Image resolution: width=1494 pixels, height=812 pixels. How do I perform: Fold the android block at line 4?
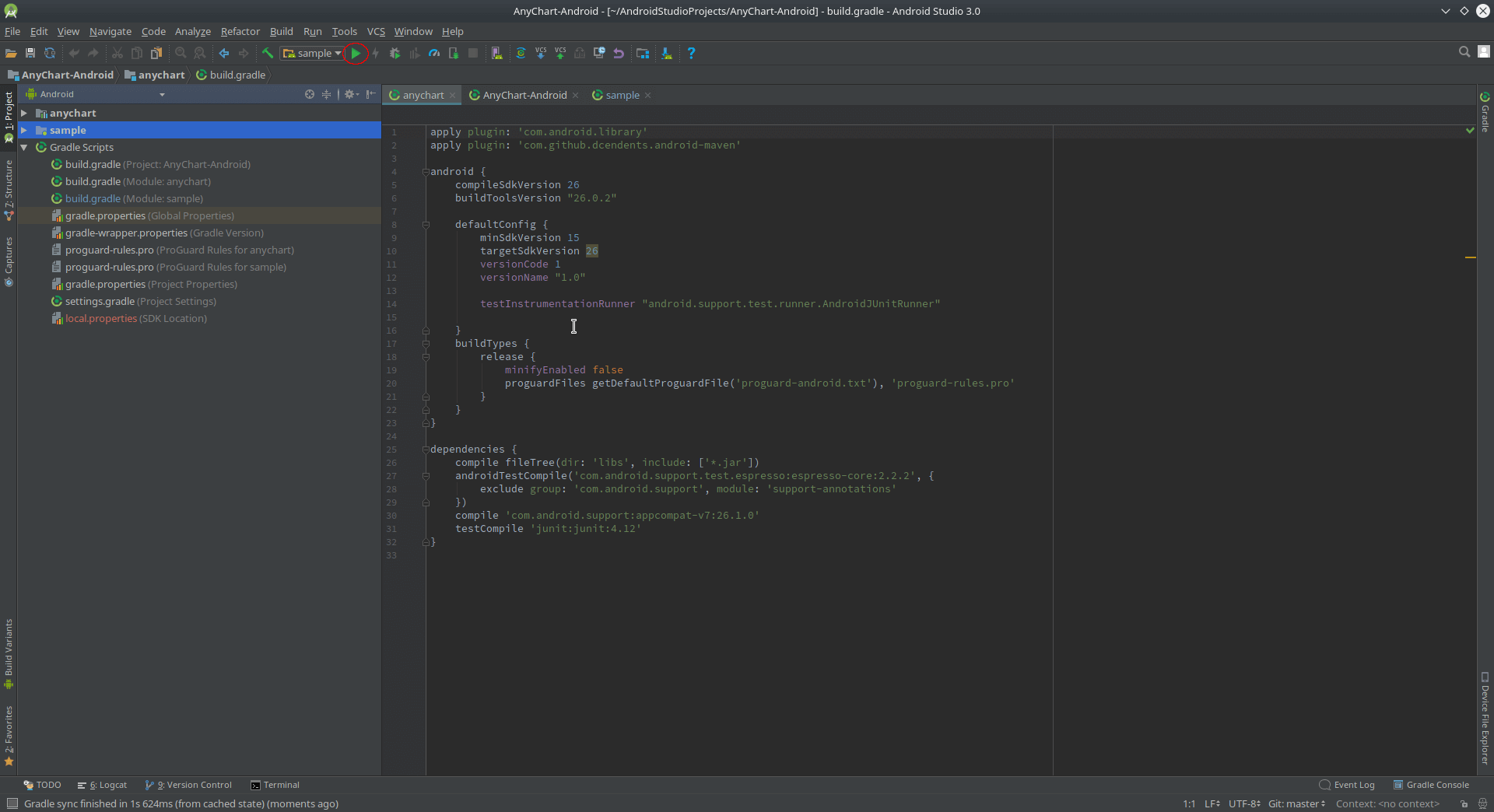click(x=426, y=172)
